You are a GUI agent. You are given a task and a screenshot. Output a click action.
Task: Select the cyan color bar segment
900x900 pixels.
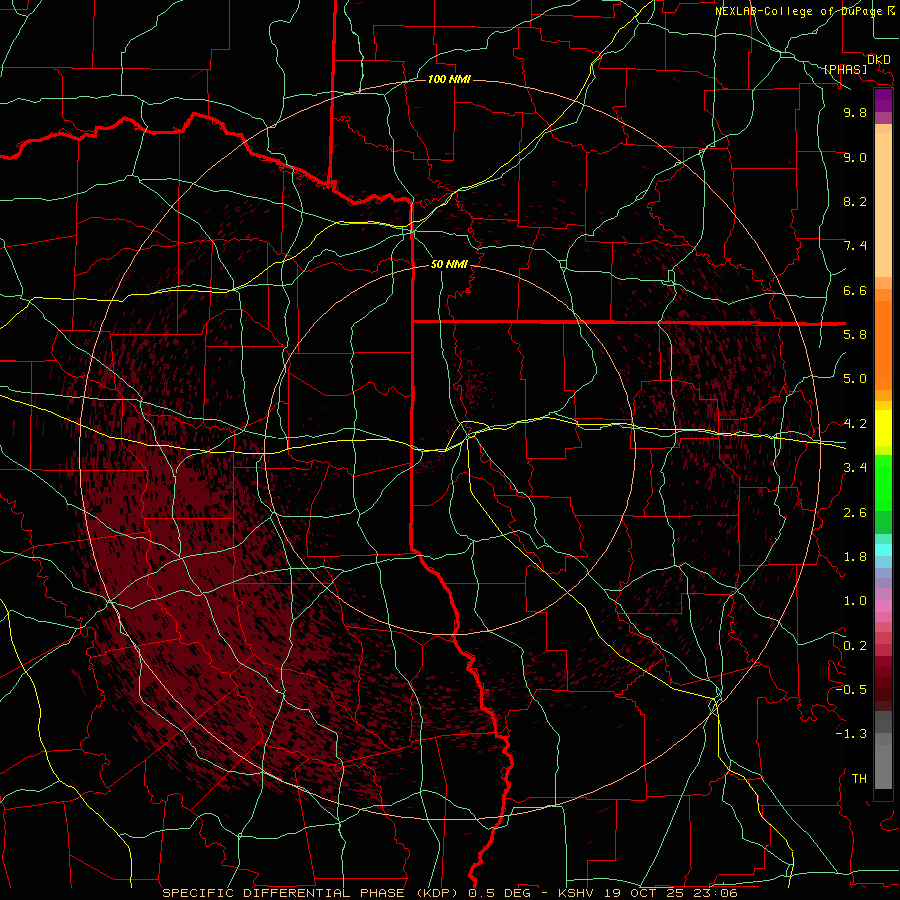(883, 550)
